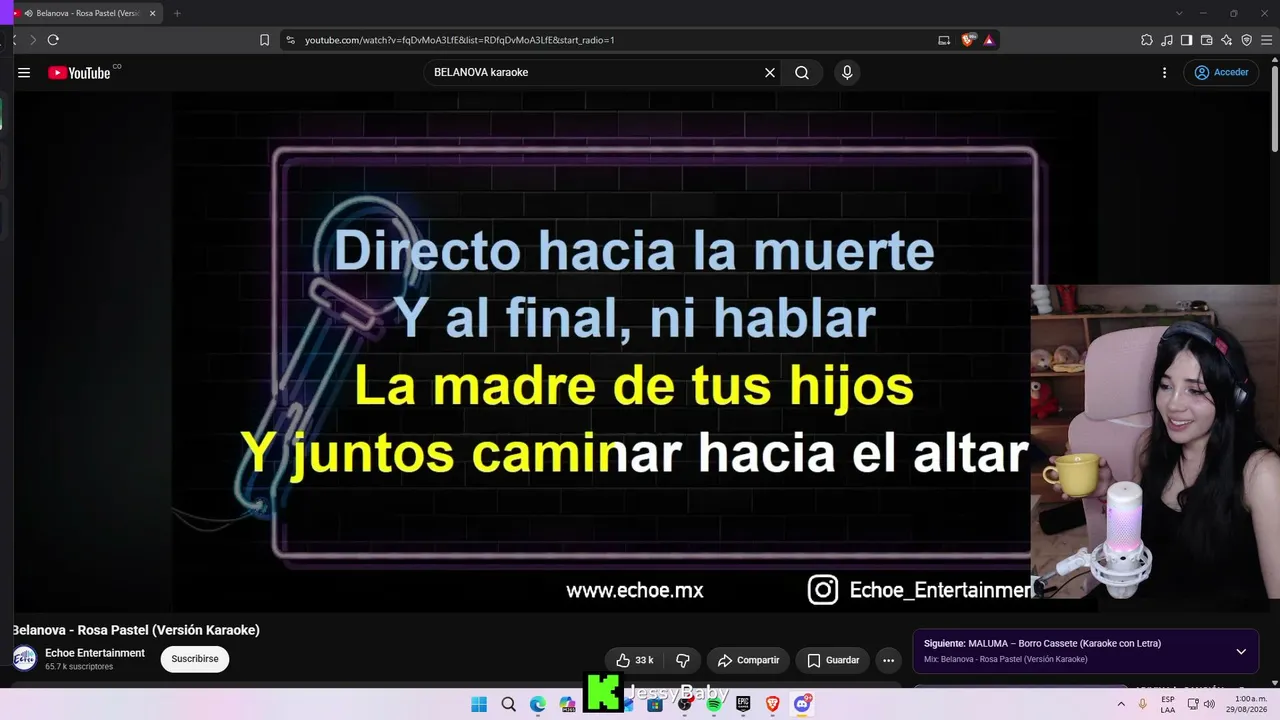Focus the youtube.com address bar URL

point(459,40)
